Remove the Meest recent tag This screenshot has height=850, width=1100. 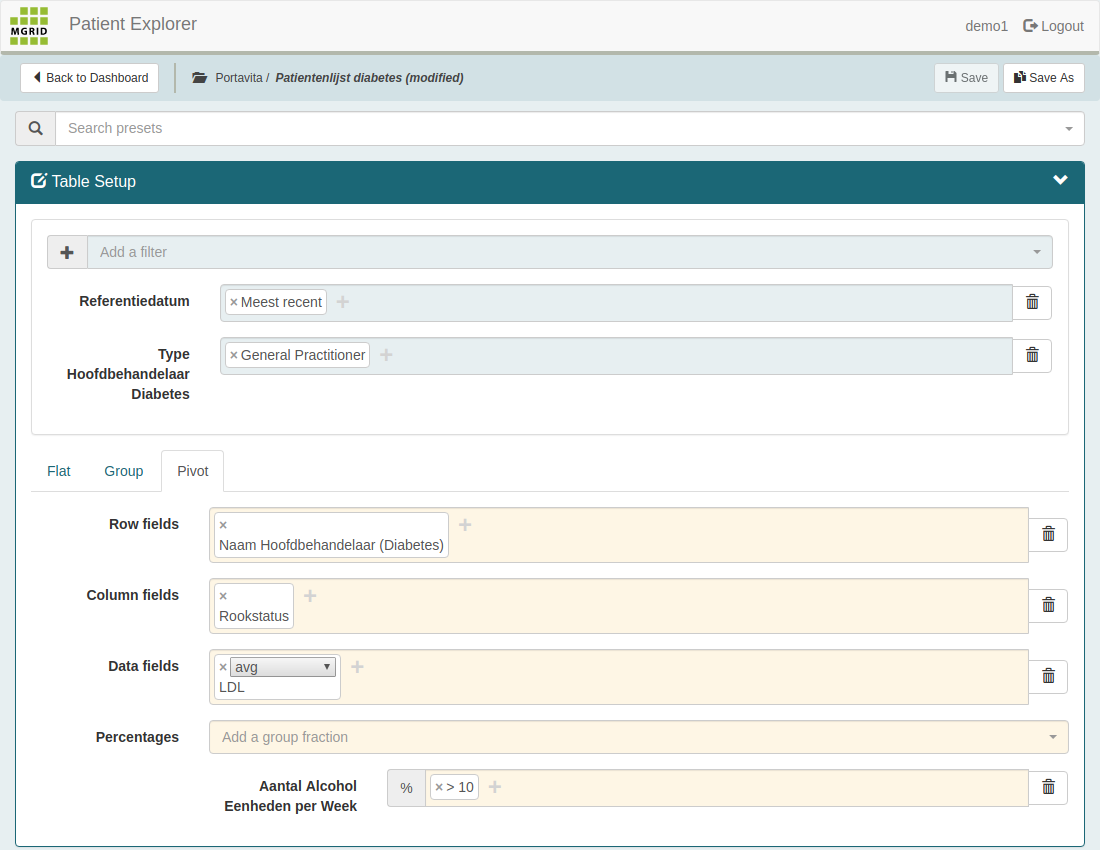coord(234,302)
